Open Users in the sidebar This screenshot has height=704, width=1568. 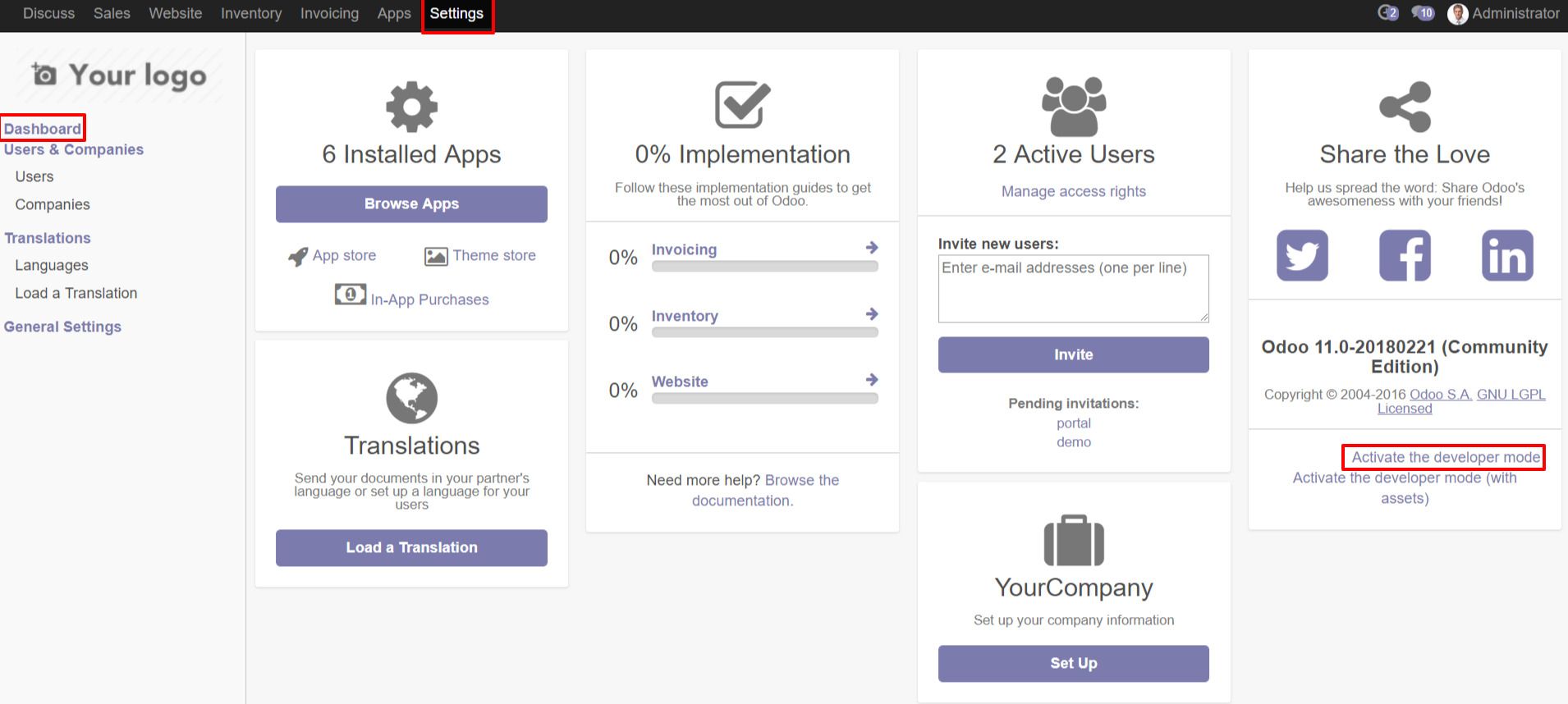[34, 176]
